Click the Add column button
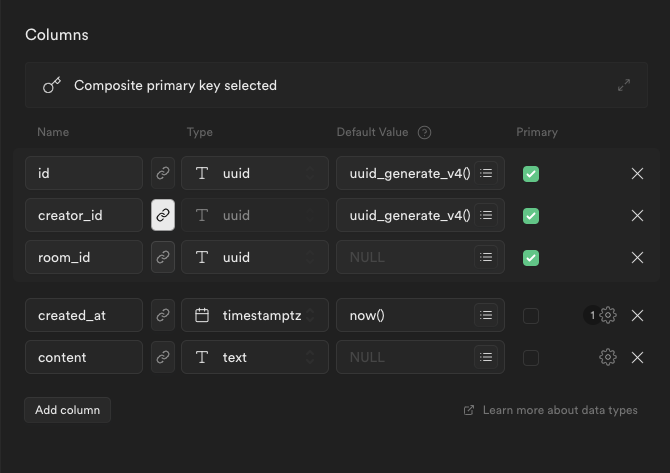The height and width of the screenshot is (473, 670). (x=67, y=410)
